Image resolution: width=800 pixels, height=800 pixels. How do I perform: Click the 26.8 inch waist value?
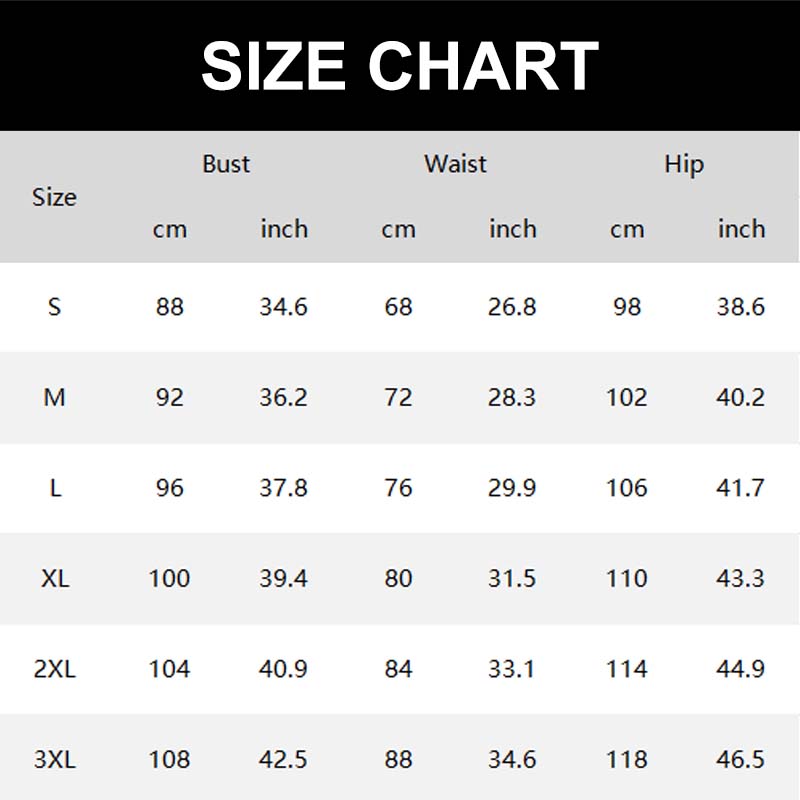coord(512,307)
